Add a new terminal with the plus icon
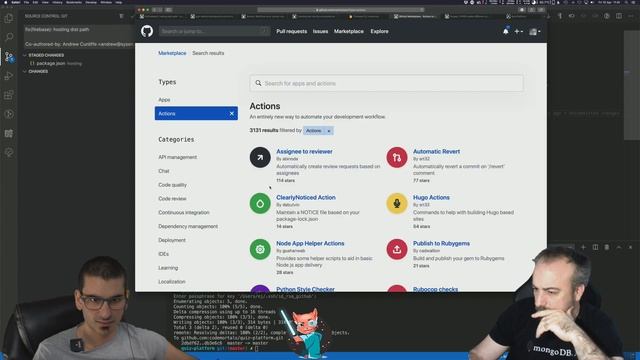 tap(583, 247)
